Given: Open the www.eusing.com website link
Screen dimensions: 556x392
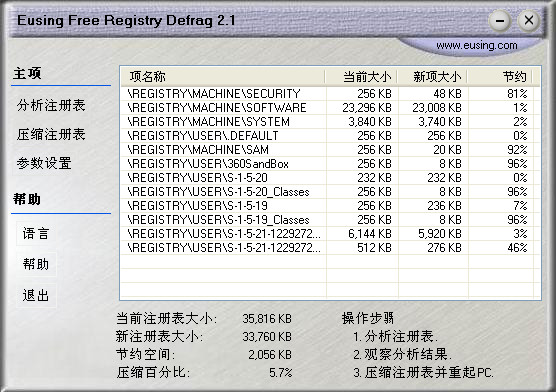Looking at the screenshot, I should 477,45.
